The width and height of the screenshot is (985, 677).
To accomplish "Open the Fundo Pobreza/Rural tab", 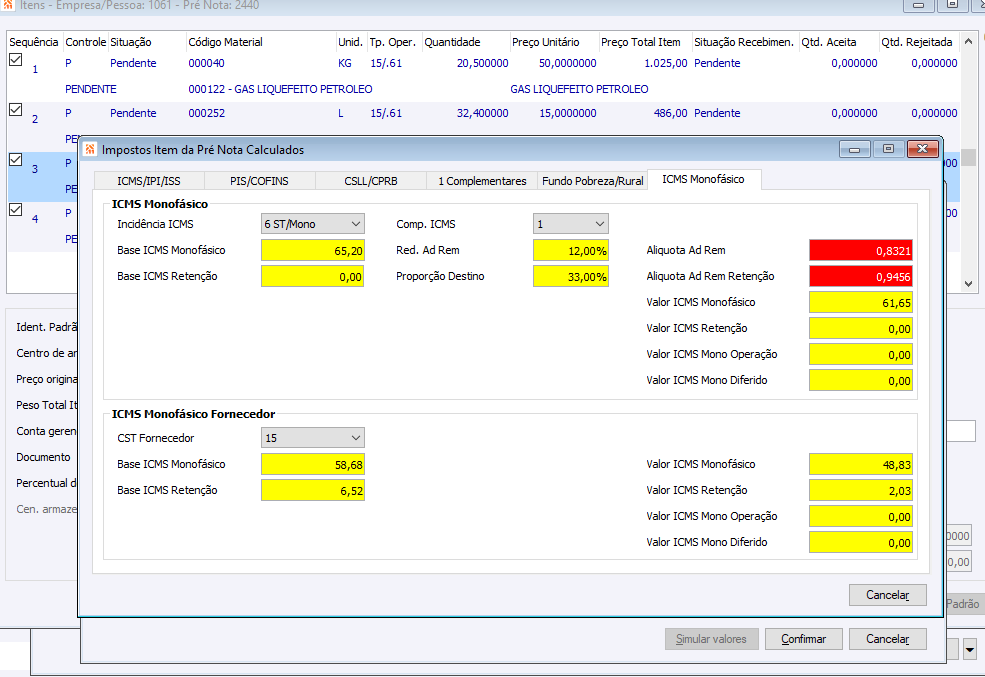I will [x=592, y=181].
